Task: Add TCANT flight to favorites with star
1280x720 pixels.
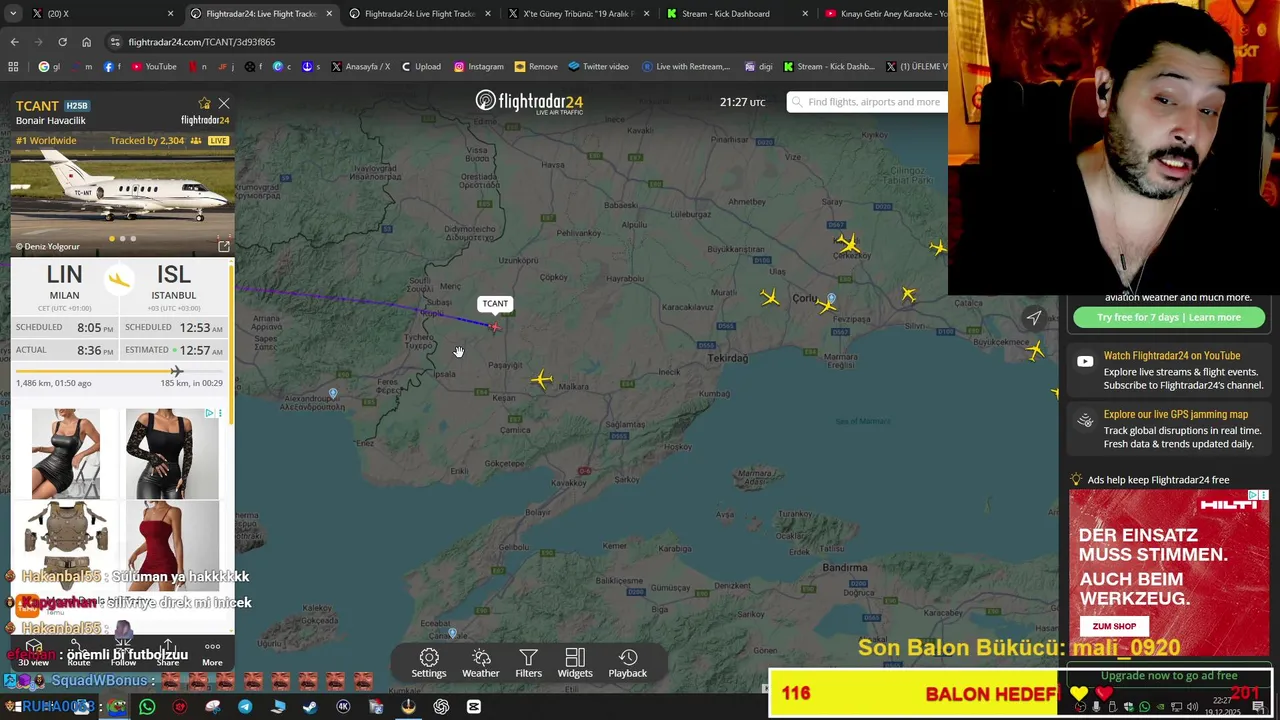Action: tap(205, 104)
